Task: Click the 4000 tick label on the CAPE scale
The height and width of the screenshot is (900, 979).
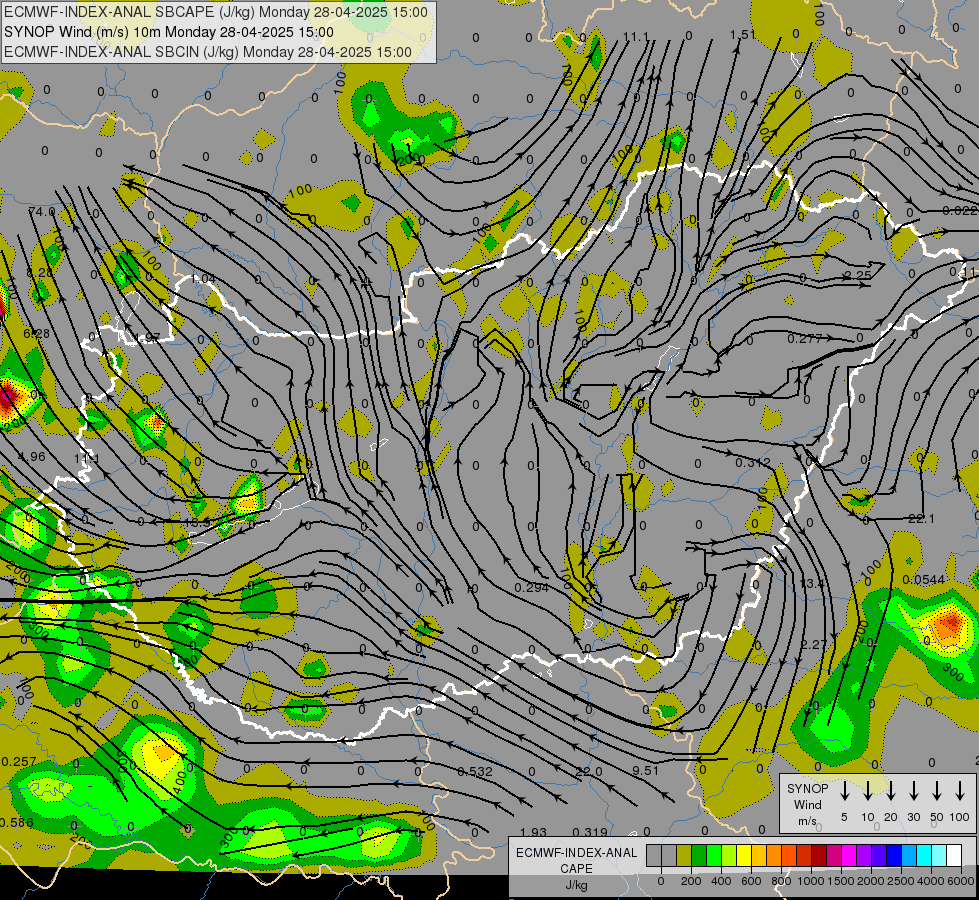Action: pos(931,881)
